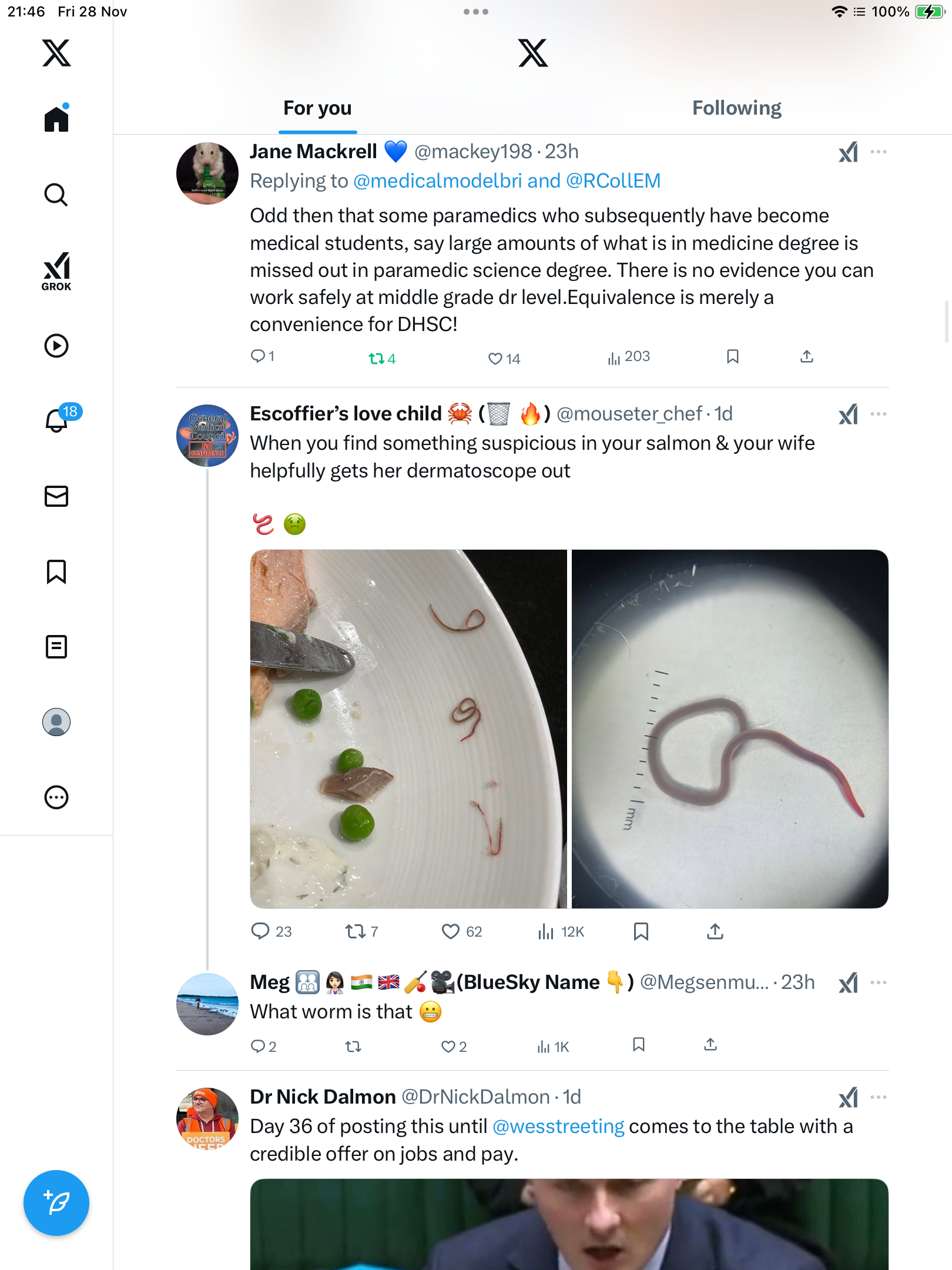Open the Bookmarks sidebar icon
This screenshot has height=1270, width=952.
(x=56, y=571)
